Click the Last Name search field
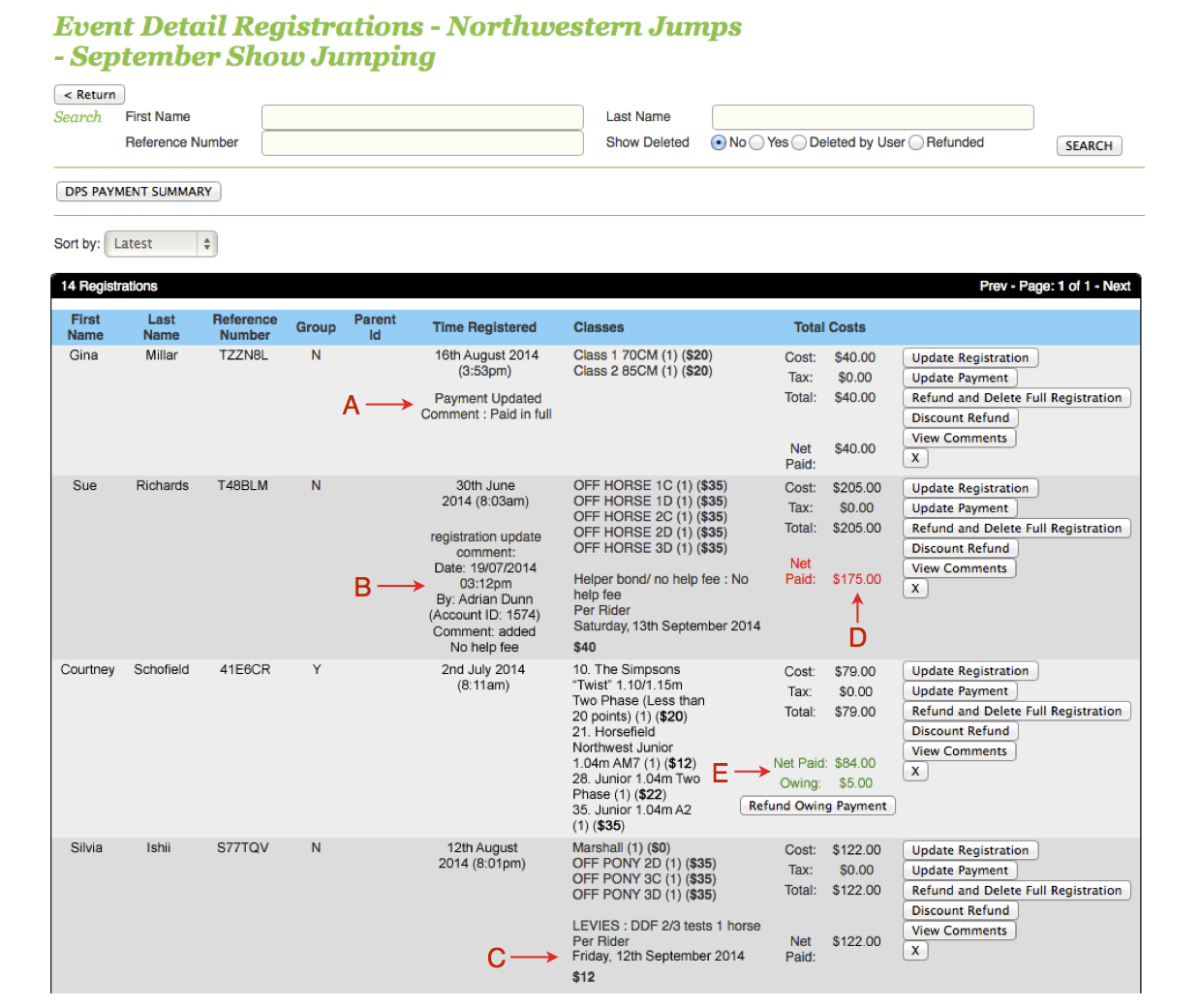The image size is (1200, 1008). pos(872,117)
